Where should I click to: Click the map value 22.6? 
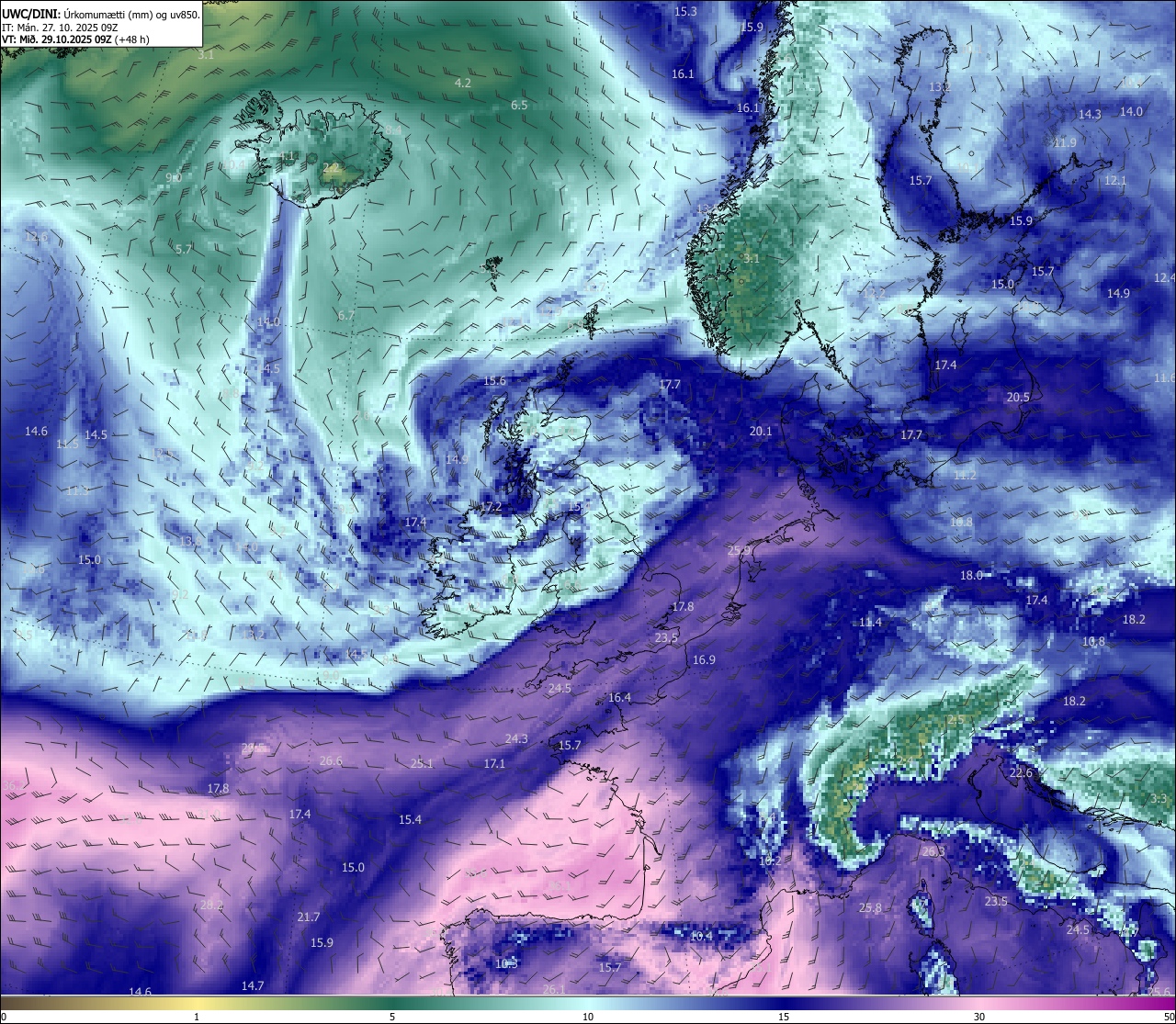[x=1021, y=773]
